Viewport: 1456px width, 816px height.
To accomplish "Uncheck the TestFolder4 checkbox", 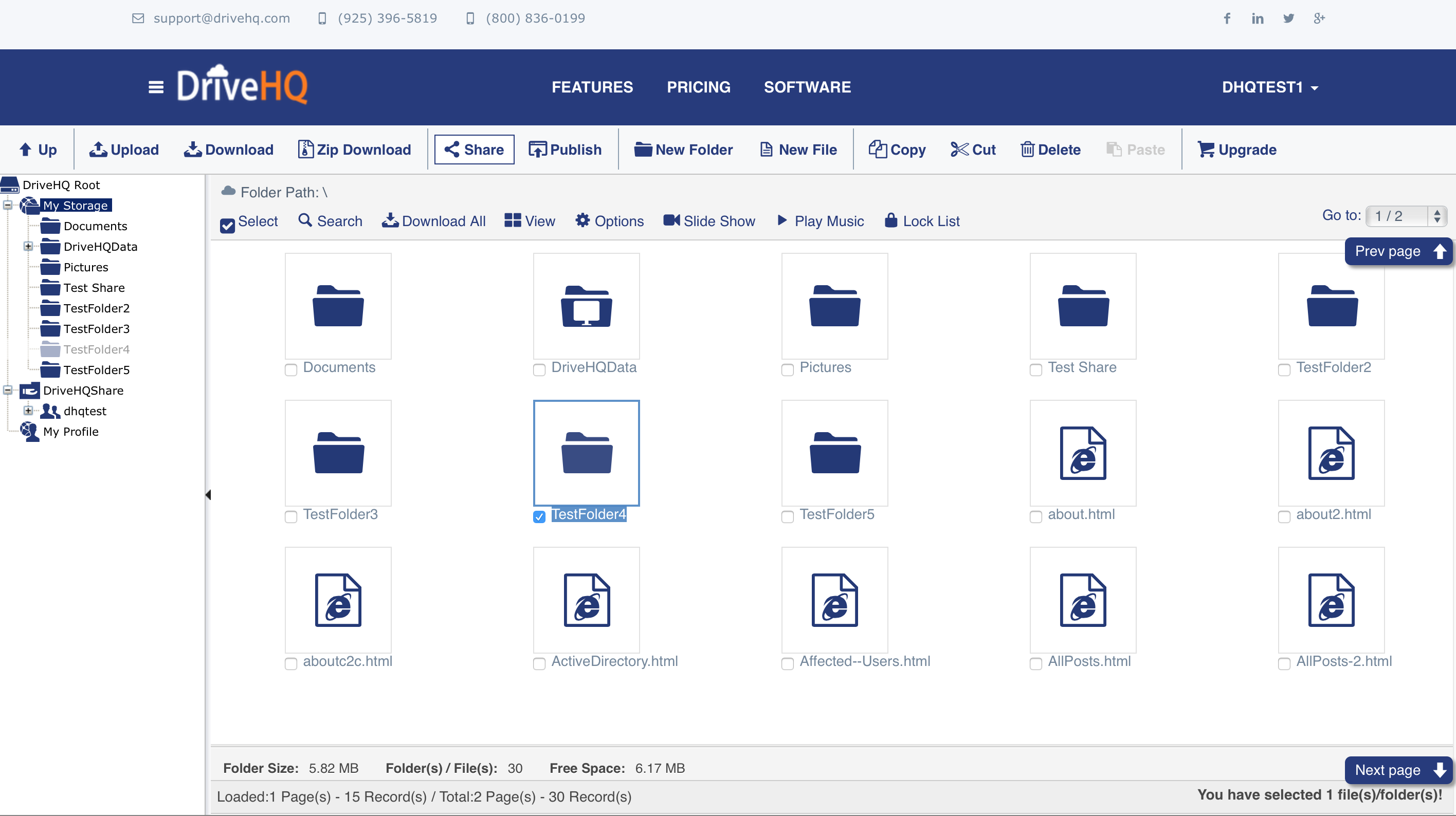I will pos(539,516).
